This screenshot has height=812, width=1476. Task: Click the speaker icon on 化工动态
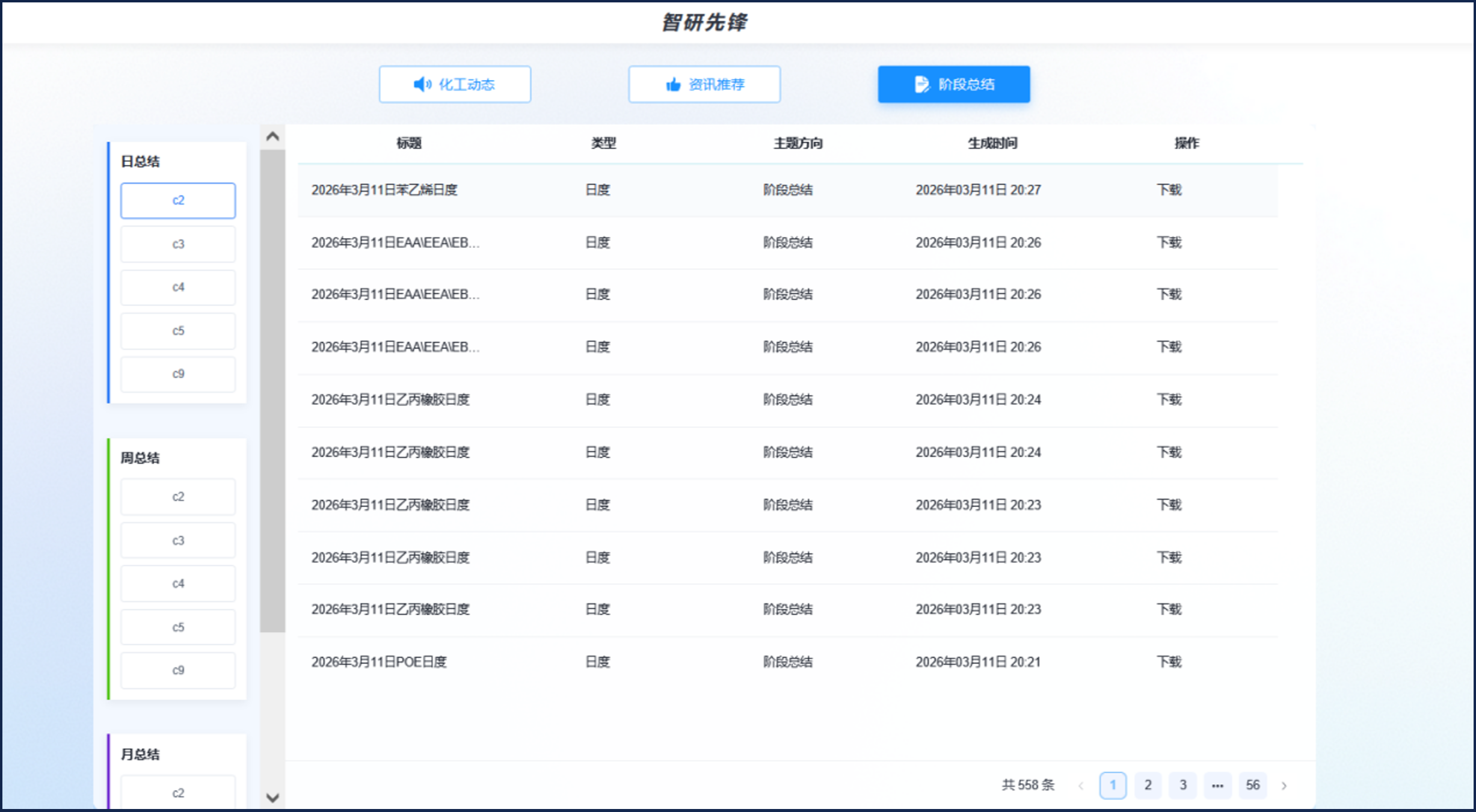click(x=422, y=84)
